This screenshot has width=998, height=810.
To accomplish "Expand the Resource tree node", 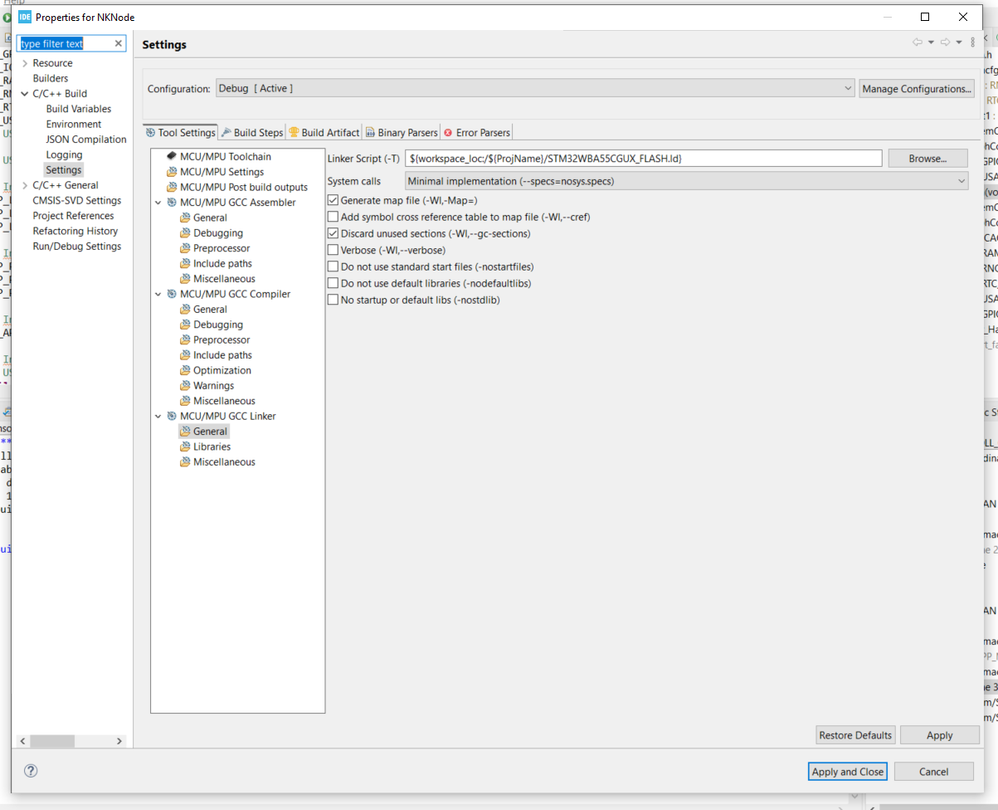I will 25,63.
